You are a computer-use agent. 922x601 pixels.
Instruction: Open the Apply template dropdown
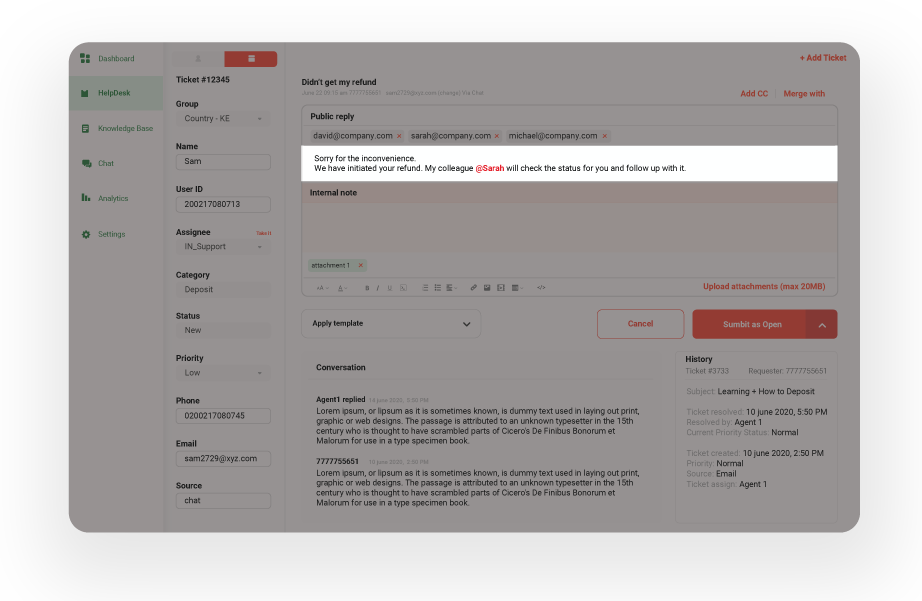click(391, 324)
